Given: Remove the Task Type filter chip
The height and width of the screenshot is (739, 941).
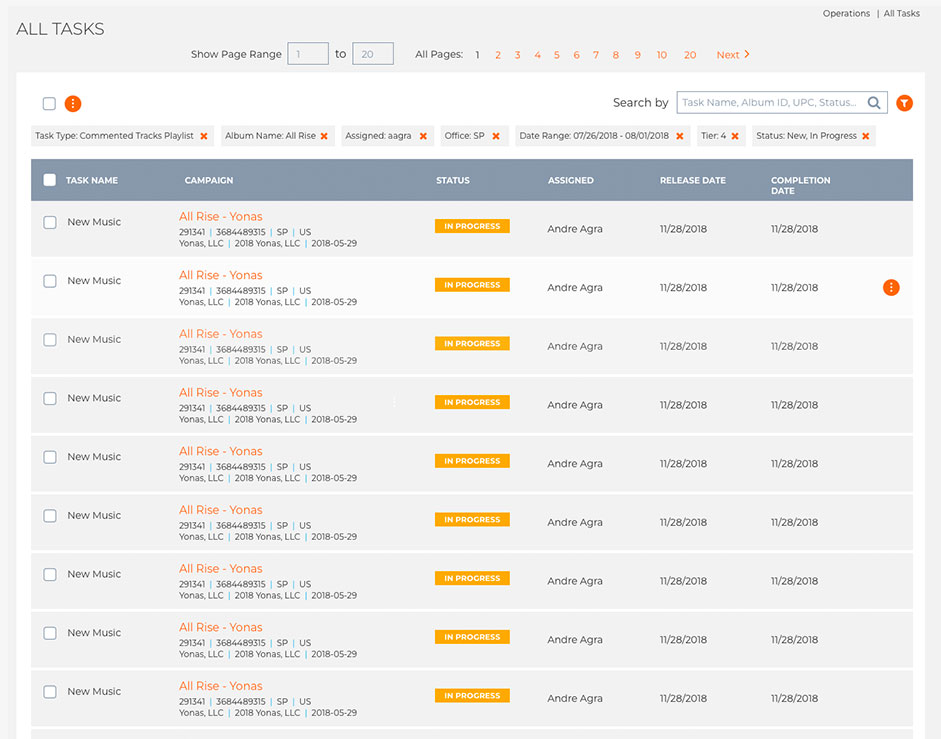Looking at the screenshot, I should point(204,136).
